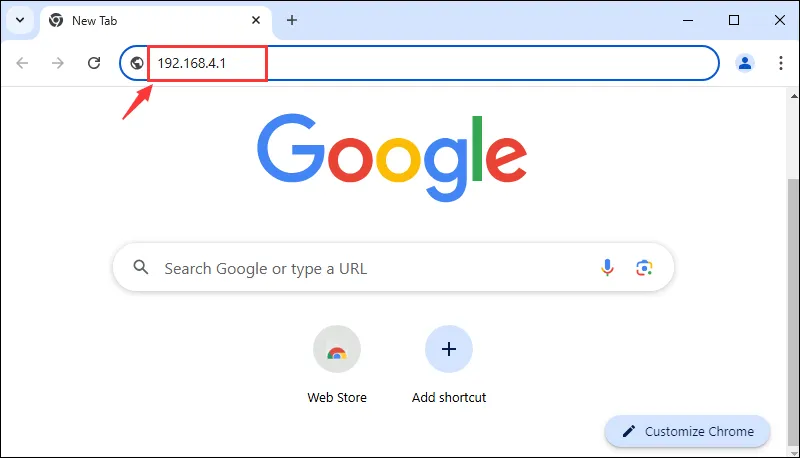This screenshot has width=800, height=458.
Task: Open a new tab with plus button
Action: 292,20
